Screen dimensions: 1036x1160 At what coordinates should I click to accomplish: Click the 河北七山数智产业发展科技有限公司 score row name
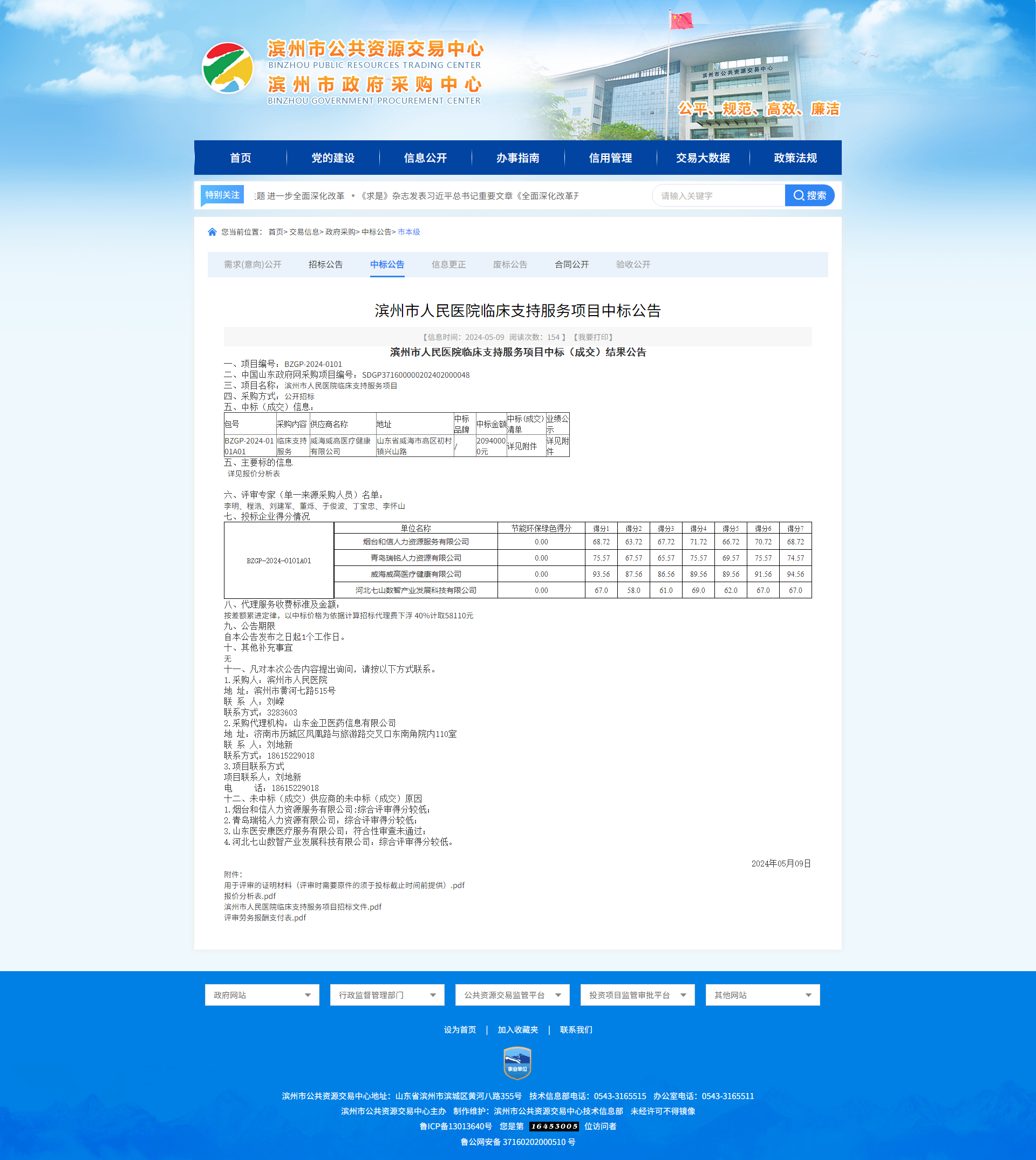[x=415, y=590]
